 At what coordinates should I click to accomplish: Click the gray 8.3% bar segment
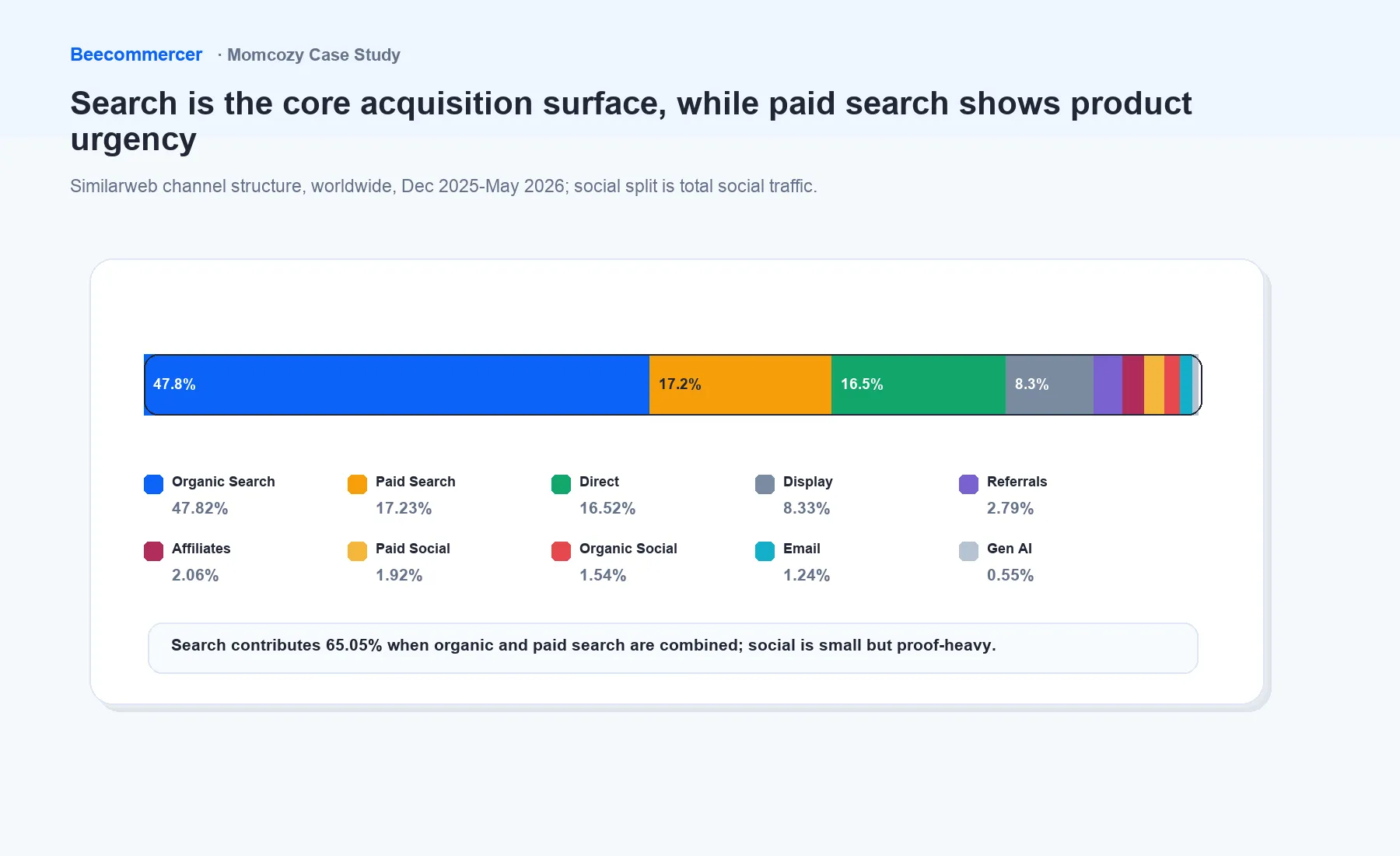click(1049, 384)
